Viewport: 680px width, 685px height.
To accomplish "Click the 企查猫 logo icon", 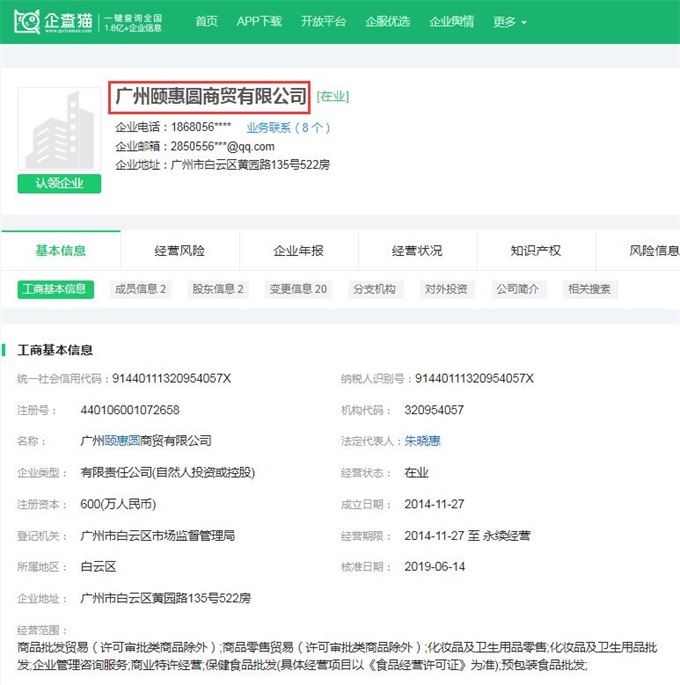I will click(x=27, y=21).
